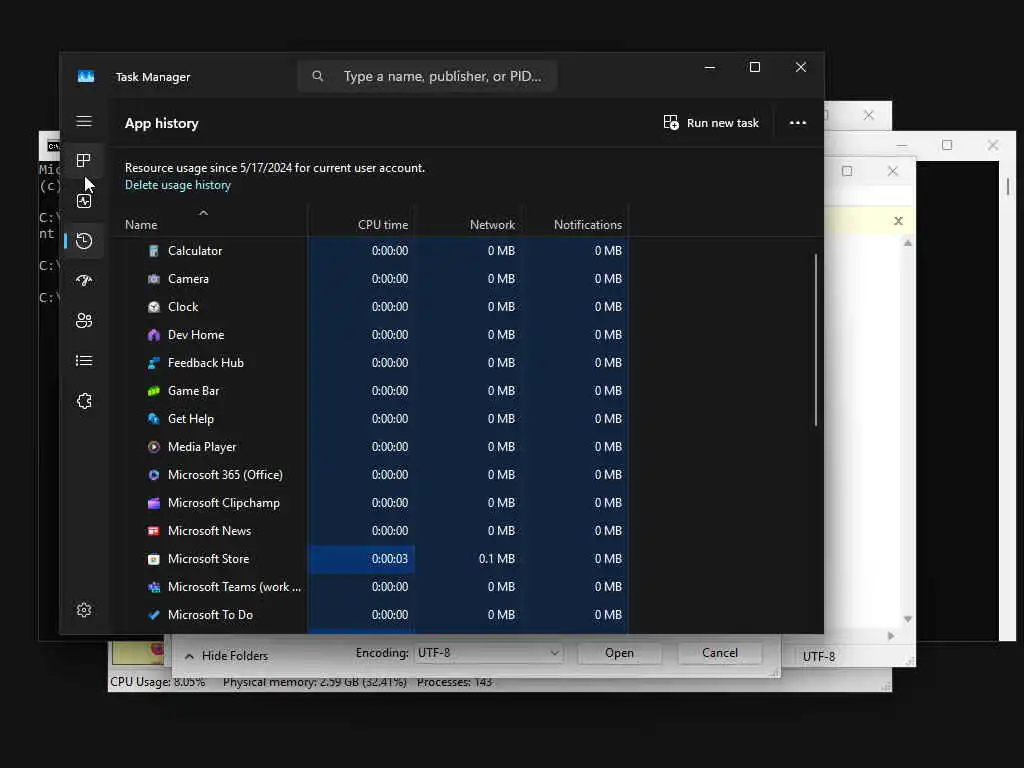The height and width of the screenshot is (768, 1024).
Task: Click the Microsoft News app icon
Action: 153,531
